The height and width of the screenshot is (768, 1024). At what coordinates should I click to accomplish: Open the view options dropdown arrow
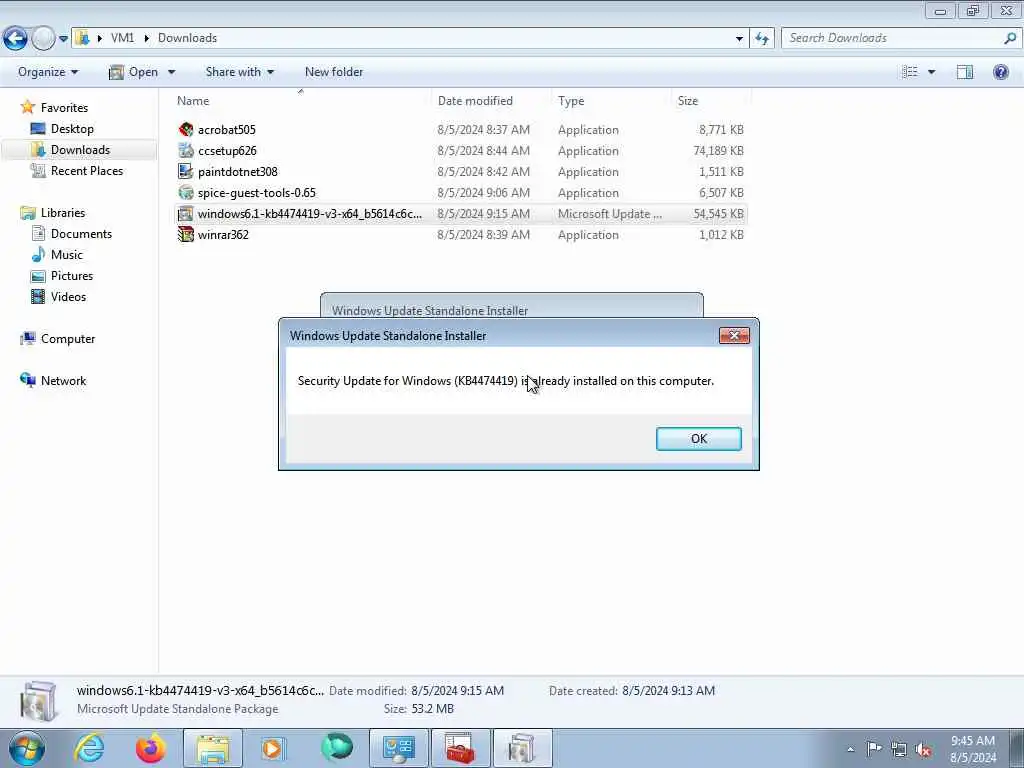[x=931, y=72]
